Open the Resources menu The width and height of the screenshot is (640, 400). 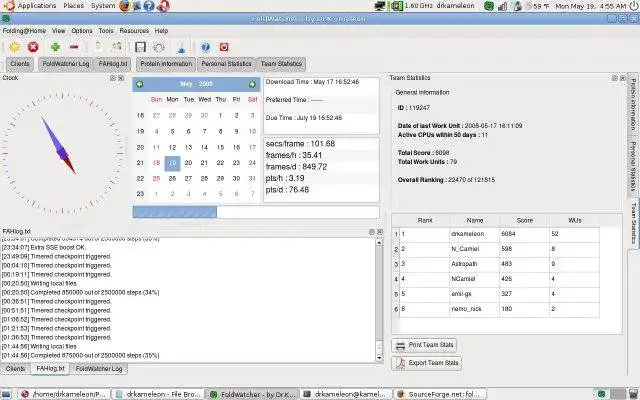[134, 31]
